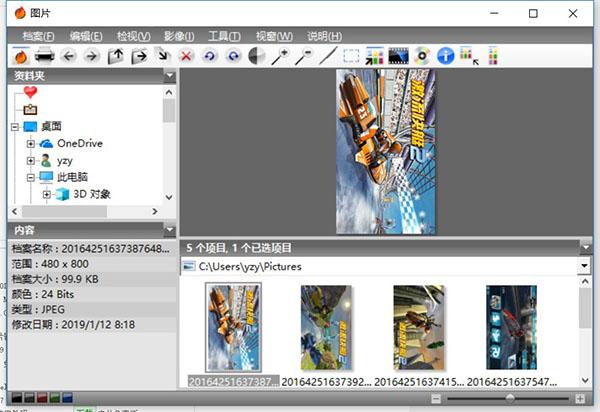Select OneDrive in folder tree
This screenshot has height=412, width=600.
point(80,143)
